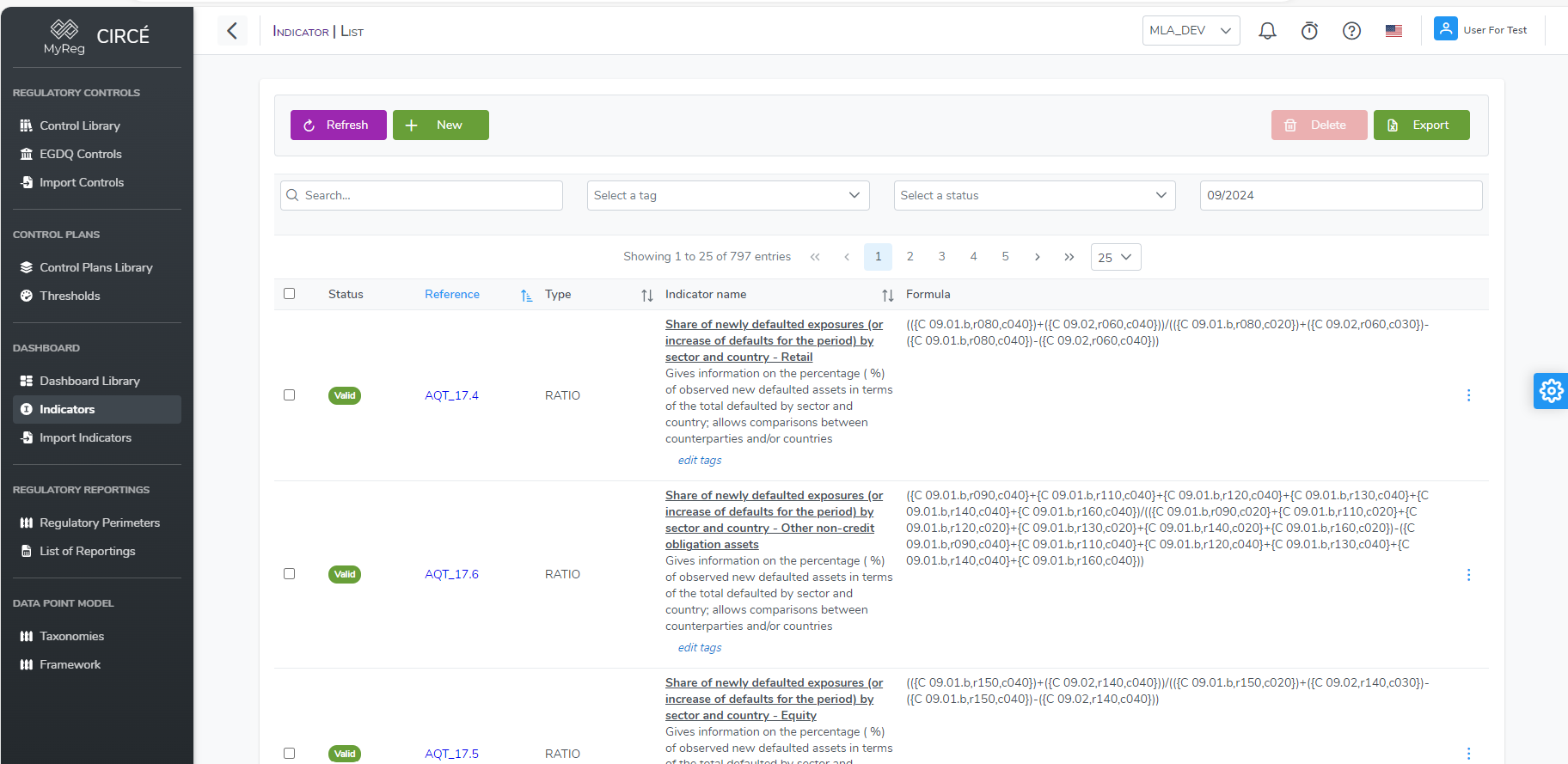Viewport: 1568px width, 764px height.
Task: Go to page 4
Action: click(x=973, y=257)
